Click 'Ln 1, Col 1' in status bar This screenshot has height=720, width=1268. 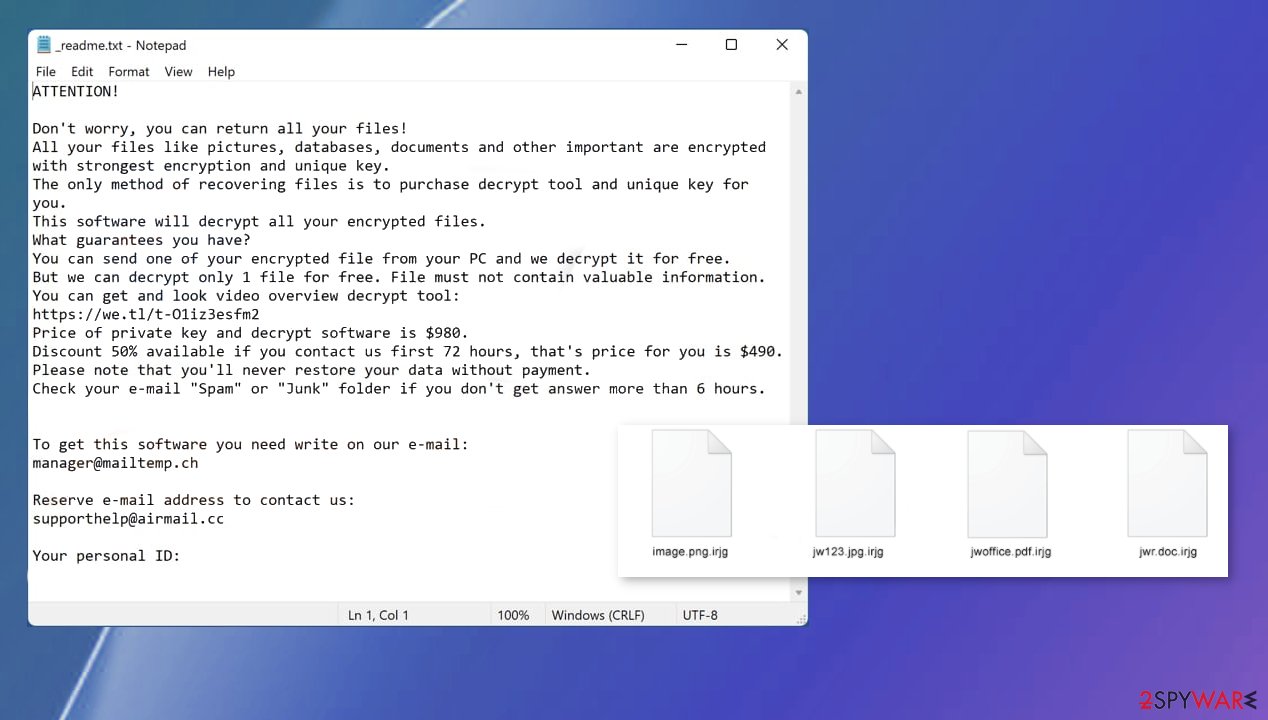coord(378,615)
